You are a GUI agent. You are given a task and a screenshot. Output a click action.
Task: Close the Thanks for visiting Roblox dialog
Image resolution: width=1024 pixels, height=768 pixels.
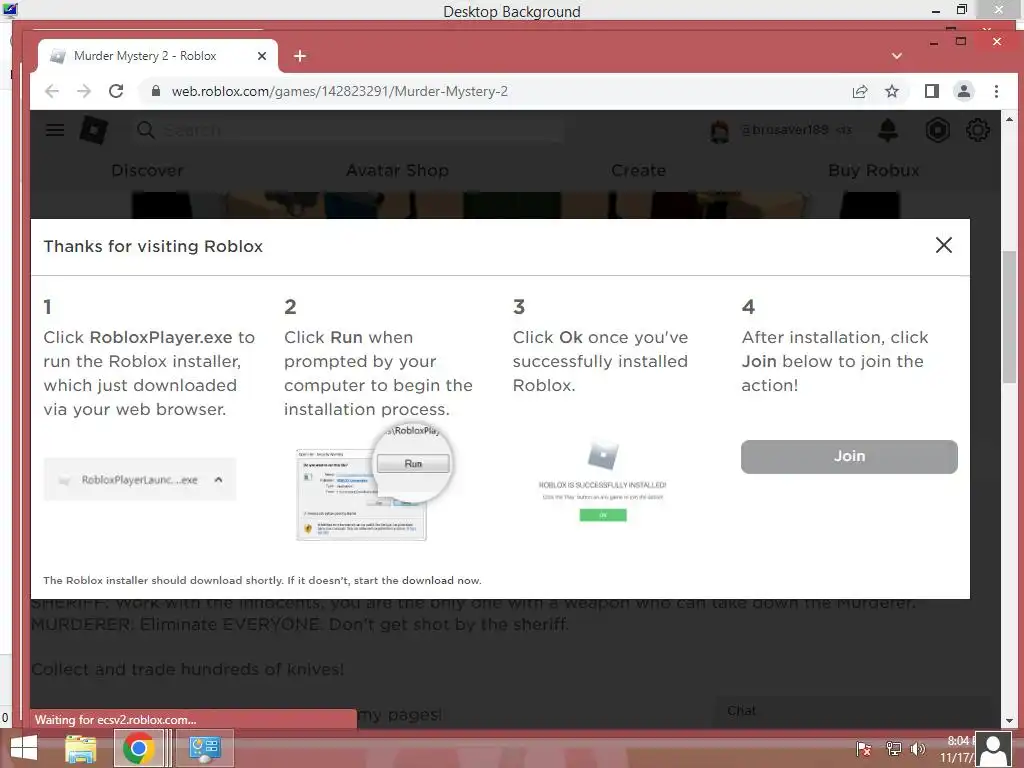coord(944,246)
